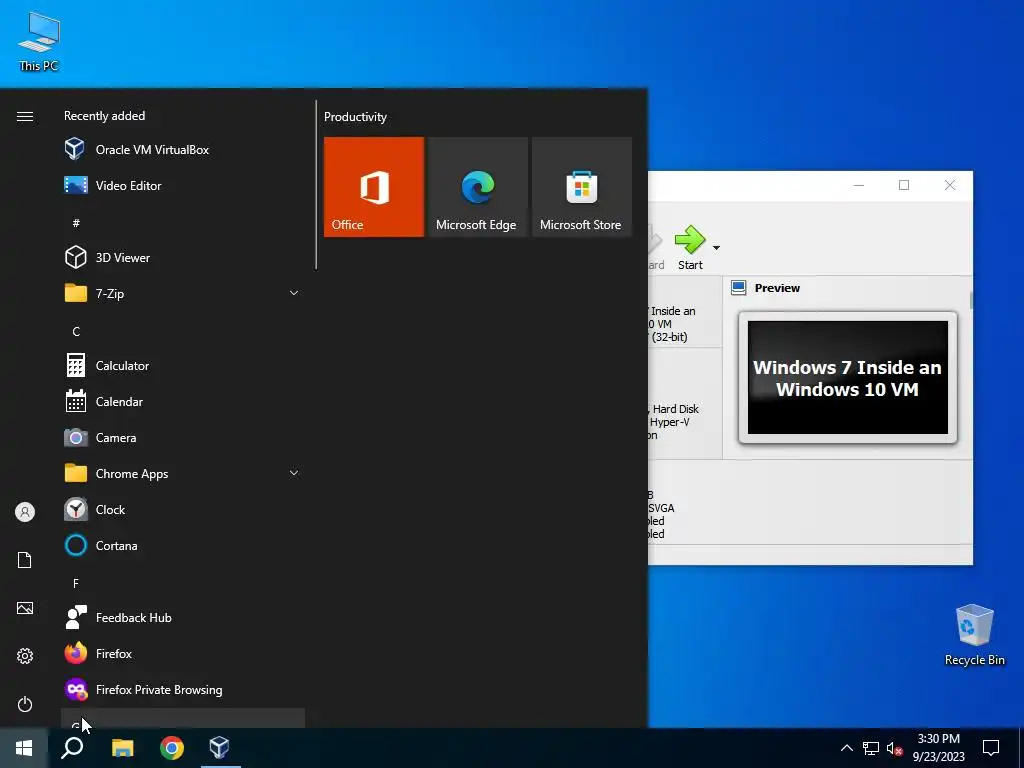Open 3D Viewer app
The image size is (1024, 768).
183,257
